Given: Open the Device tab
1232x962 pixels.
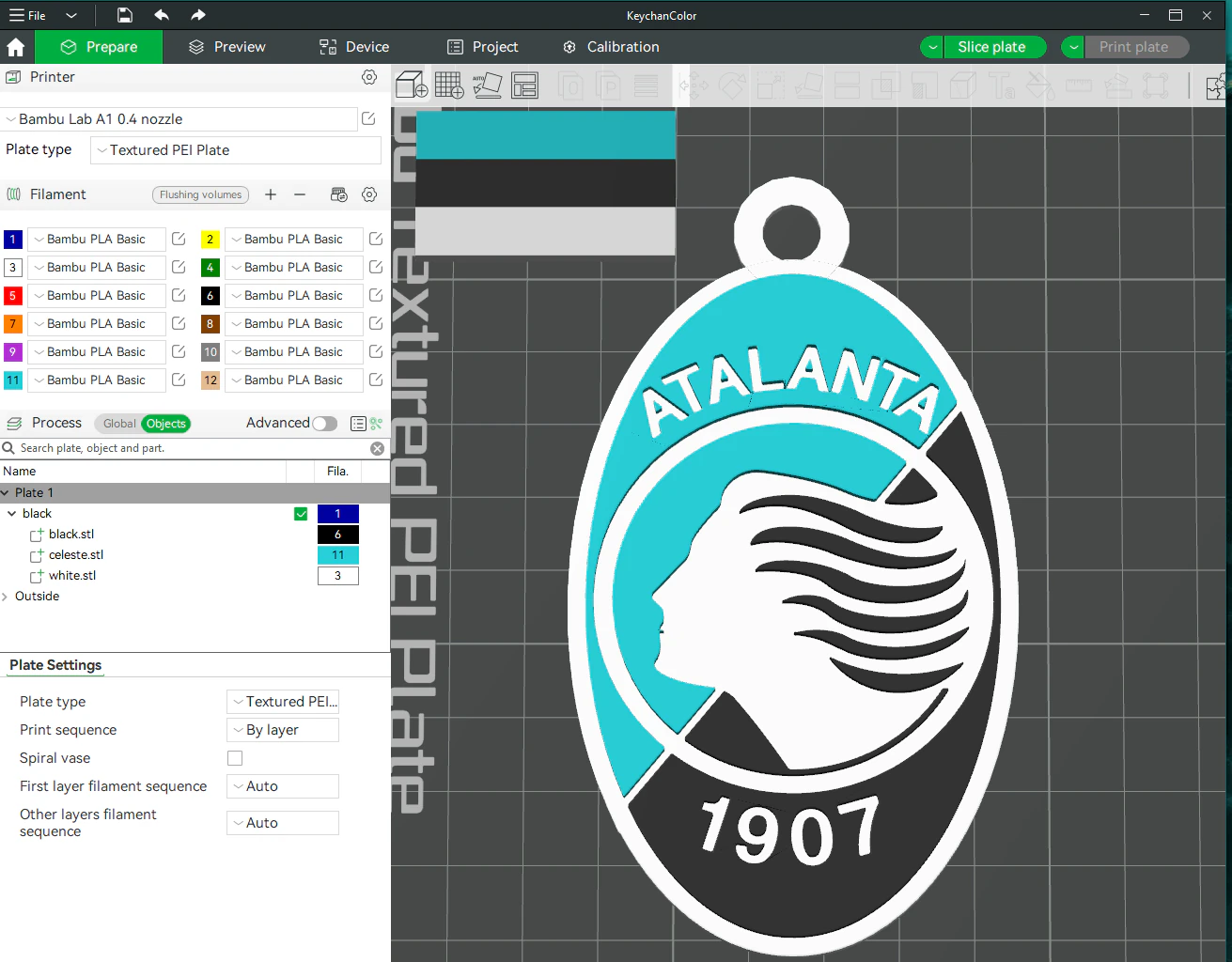Looking at the screenshot, I should click(354, 47).
